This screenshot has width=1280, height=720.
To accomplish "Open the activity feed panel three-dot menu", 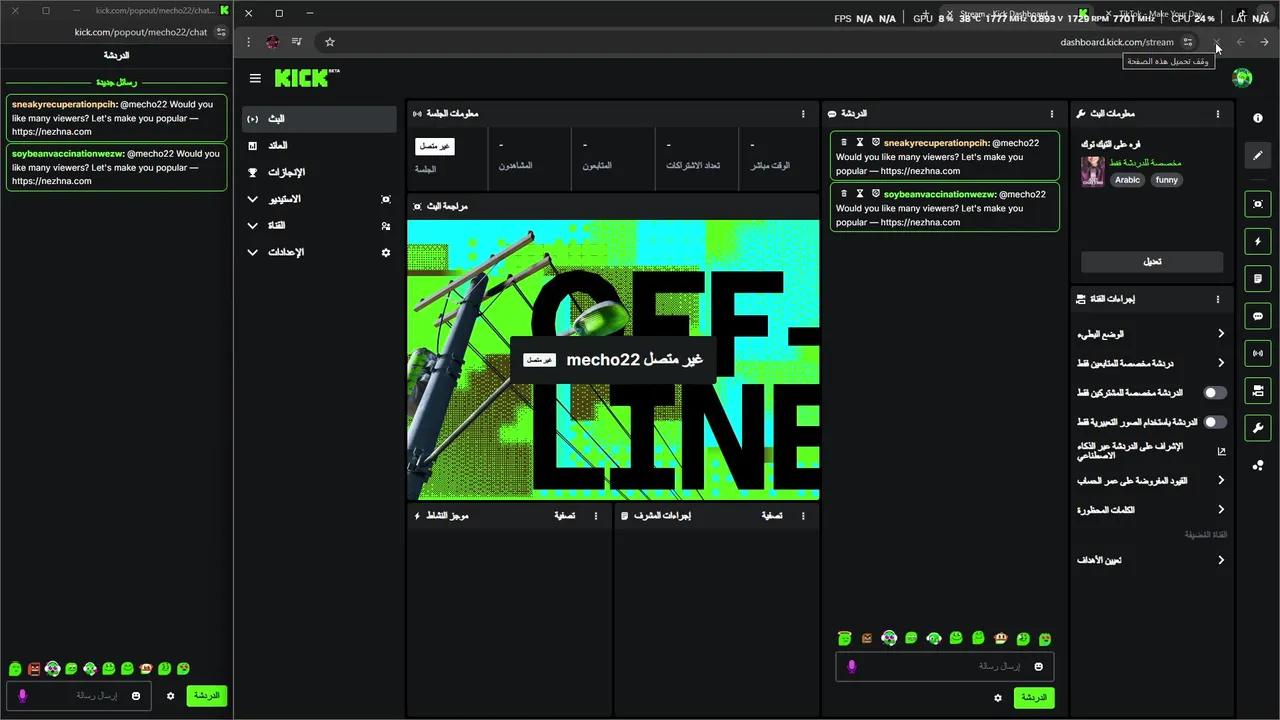I will (x=596, y=516).
